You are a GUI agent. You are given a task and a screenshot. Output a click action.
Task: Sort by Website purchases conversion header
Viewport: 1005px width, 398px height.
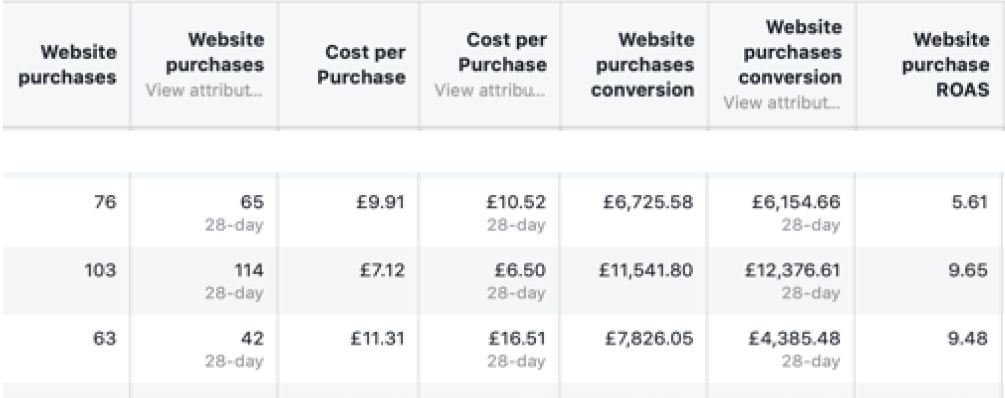(643, 65)
